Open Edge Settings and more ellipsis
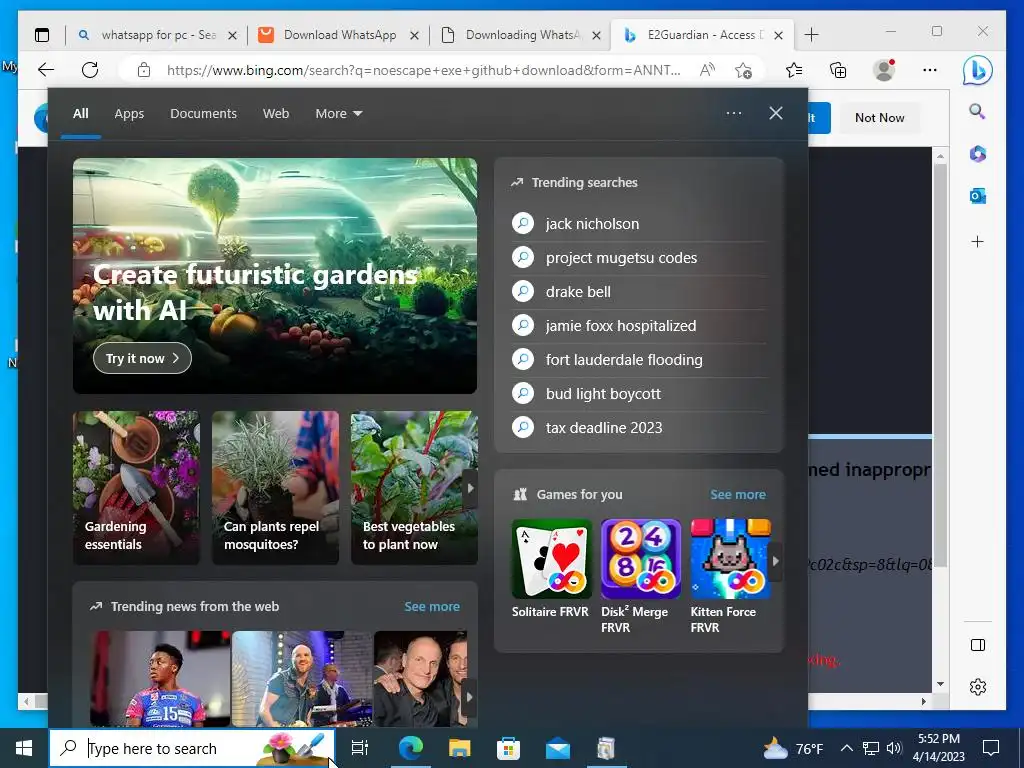 coord(930,70)
